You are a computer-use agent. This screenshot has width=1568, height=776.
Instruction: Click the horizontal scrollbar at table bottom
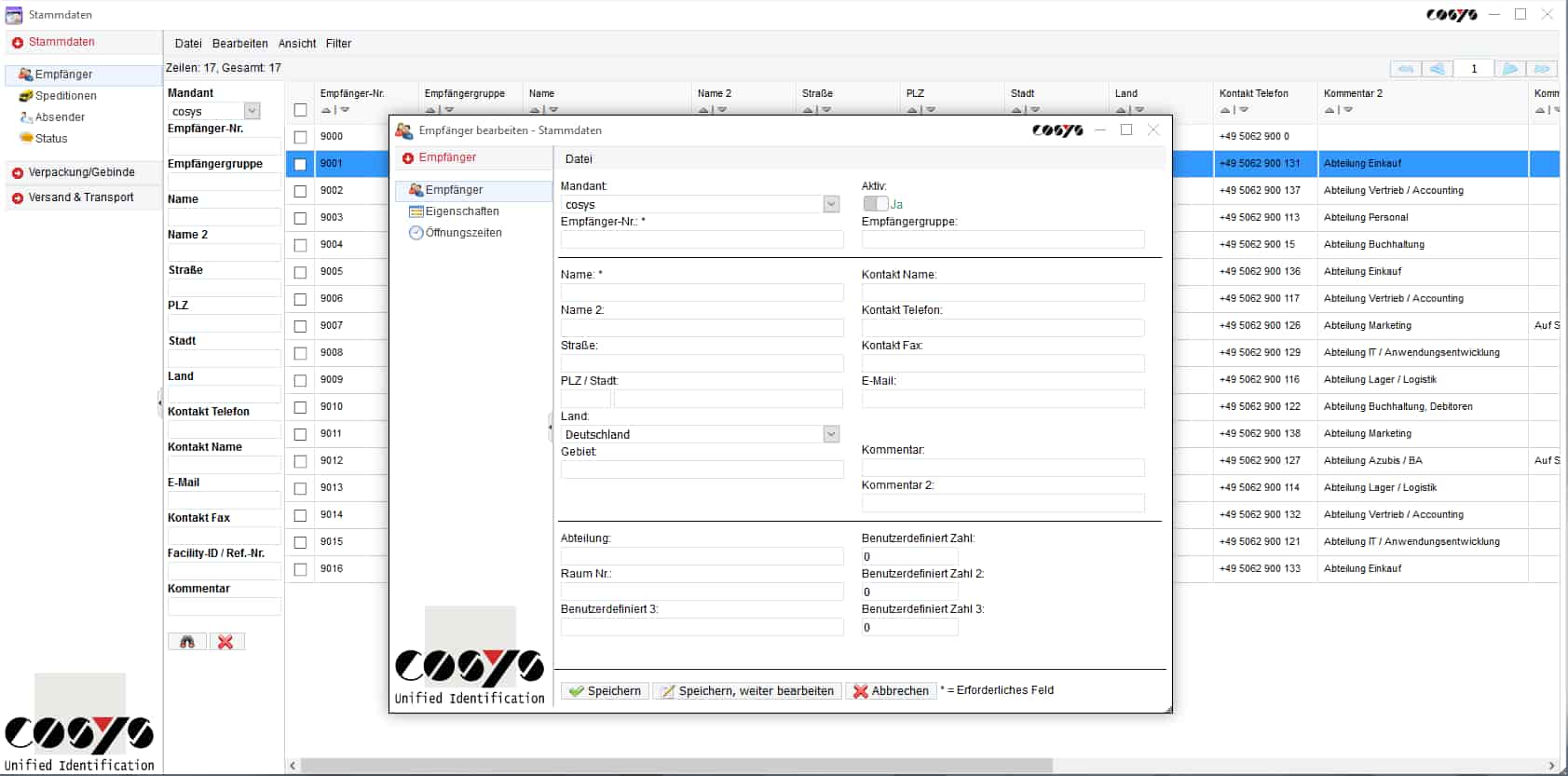coord(676,766)
